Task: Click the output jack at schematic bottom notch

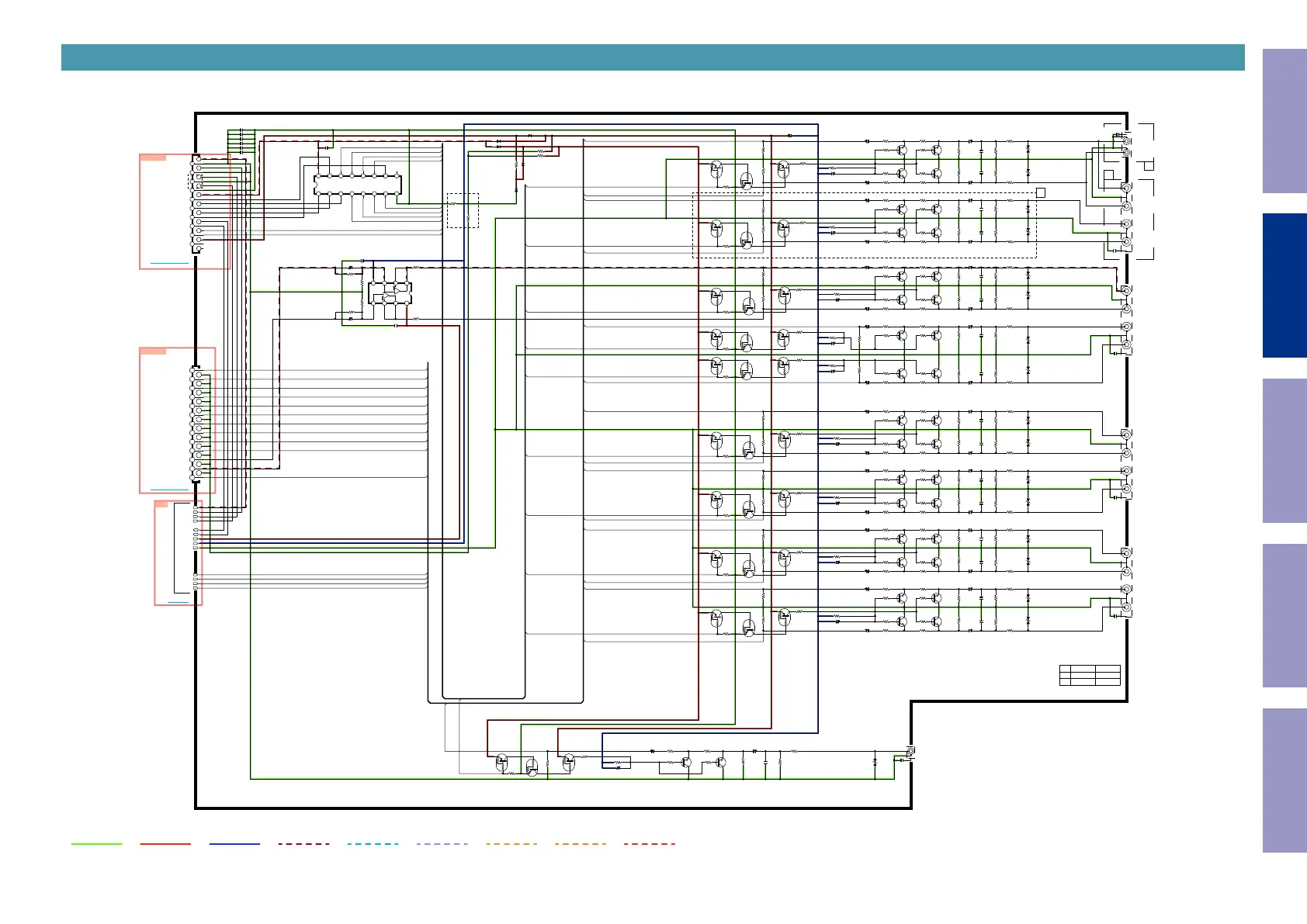Action: pyautogui.click(x=910, y=753)
